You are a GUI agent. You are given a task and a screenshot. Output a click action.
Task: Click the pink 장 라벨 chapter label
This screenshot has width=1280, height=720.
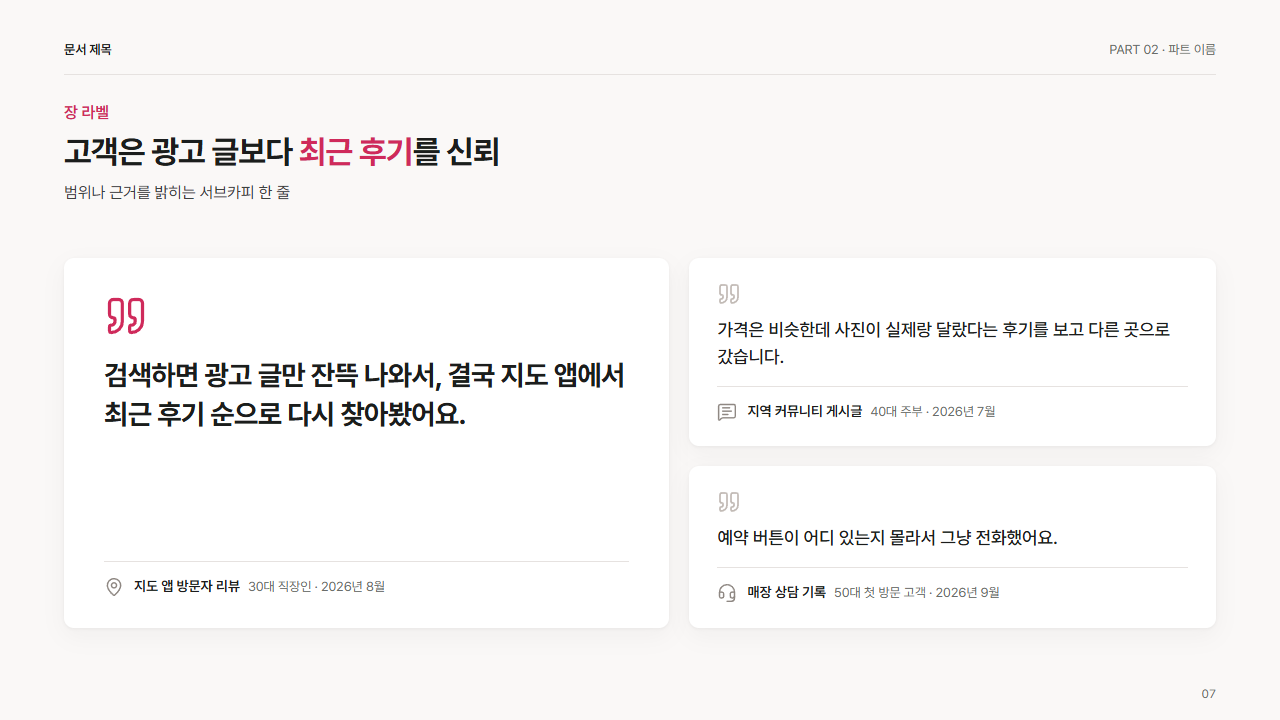86,112
